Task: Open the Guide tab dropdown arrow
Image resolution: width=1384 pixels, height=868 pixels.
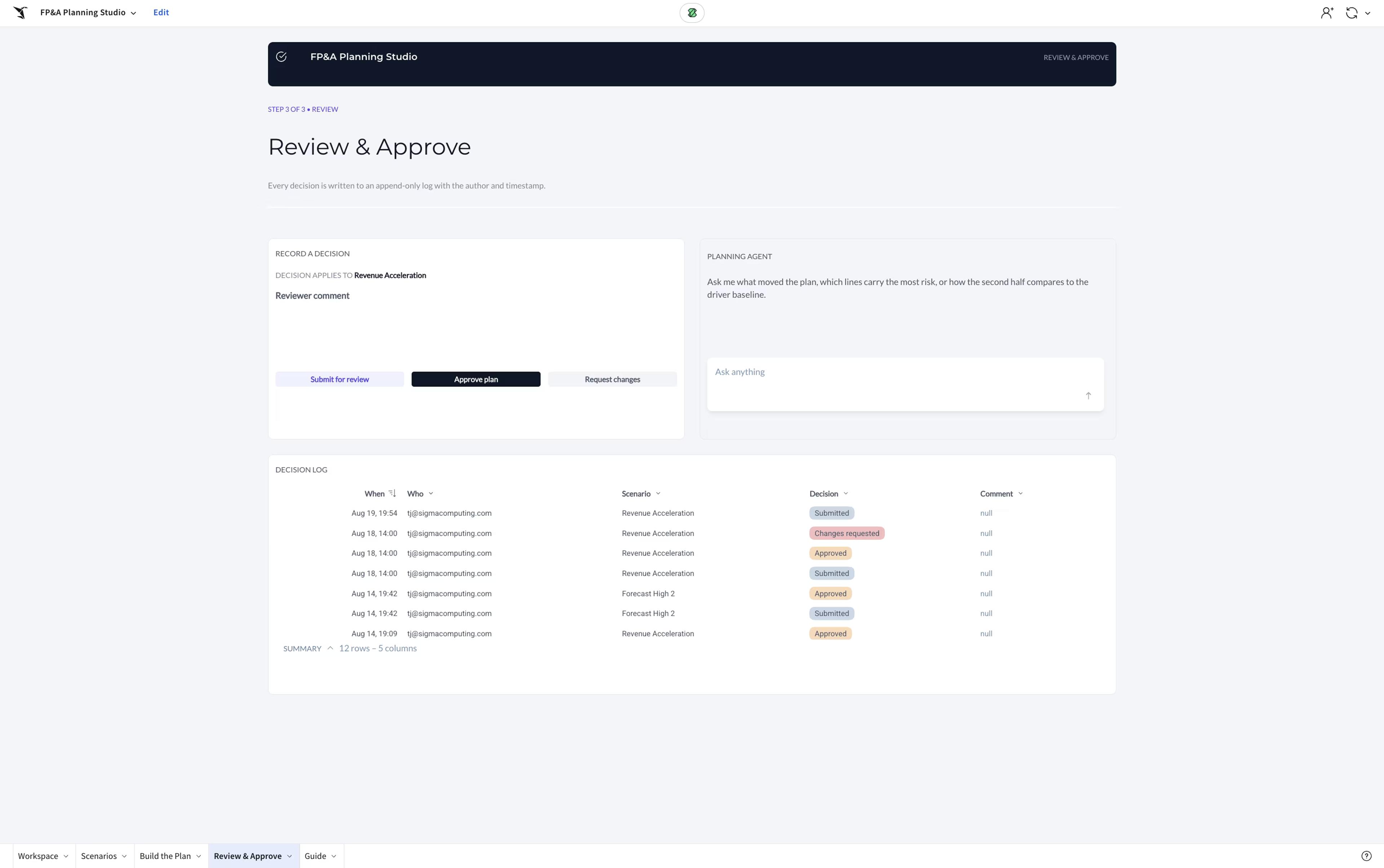Action: [x=333, y=856]
